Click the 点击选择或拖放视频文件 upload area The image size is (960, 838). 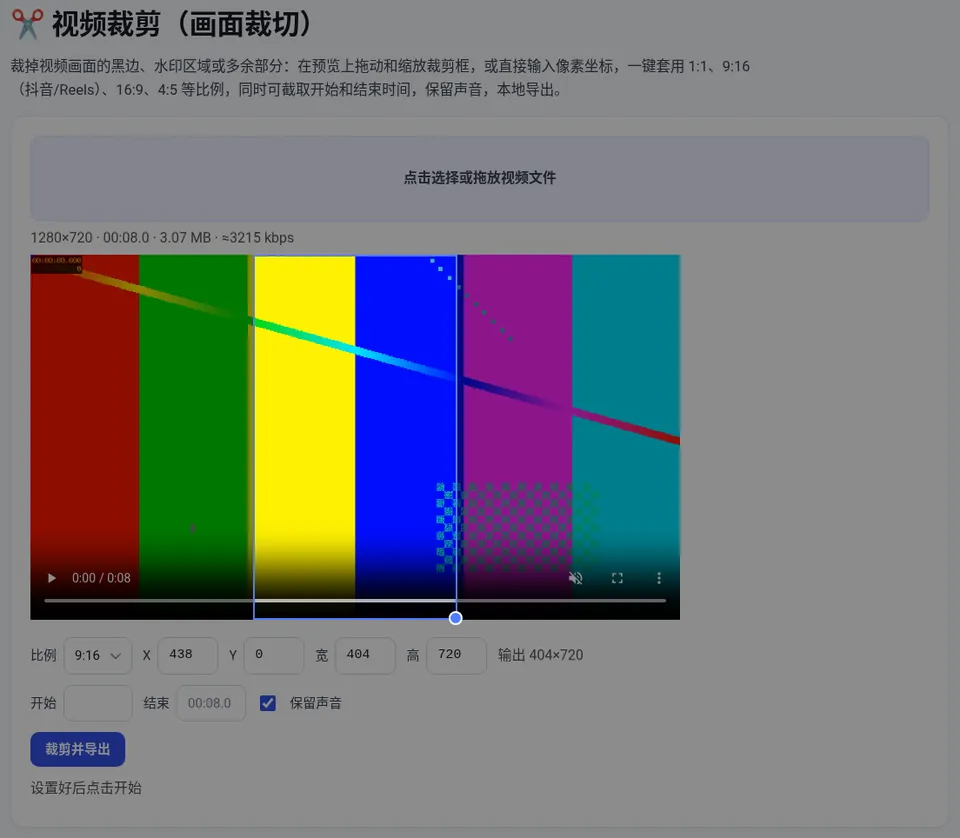coord(479,178)
